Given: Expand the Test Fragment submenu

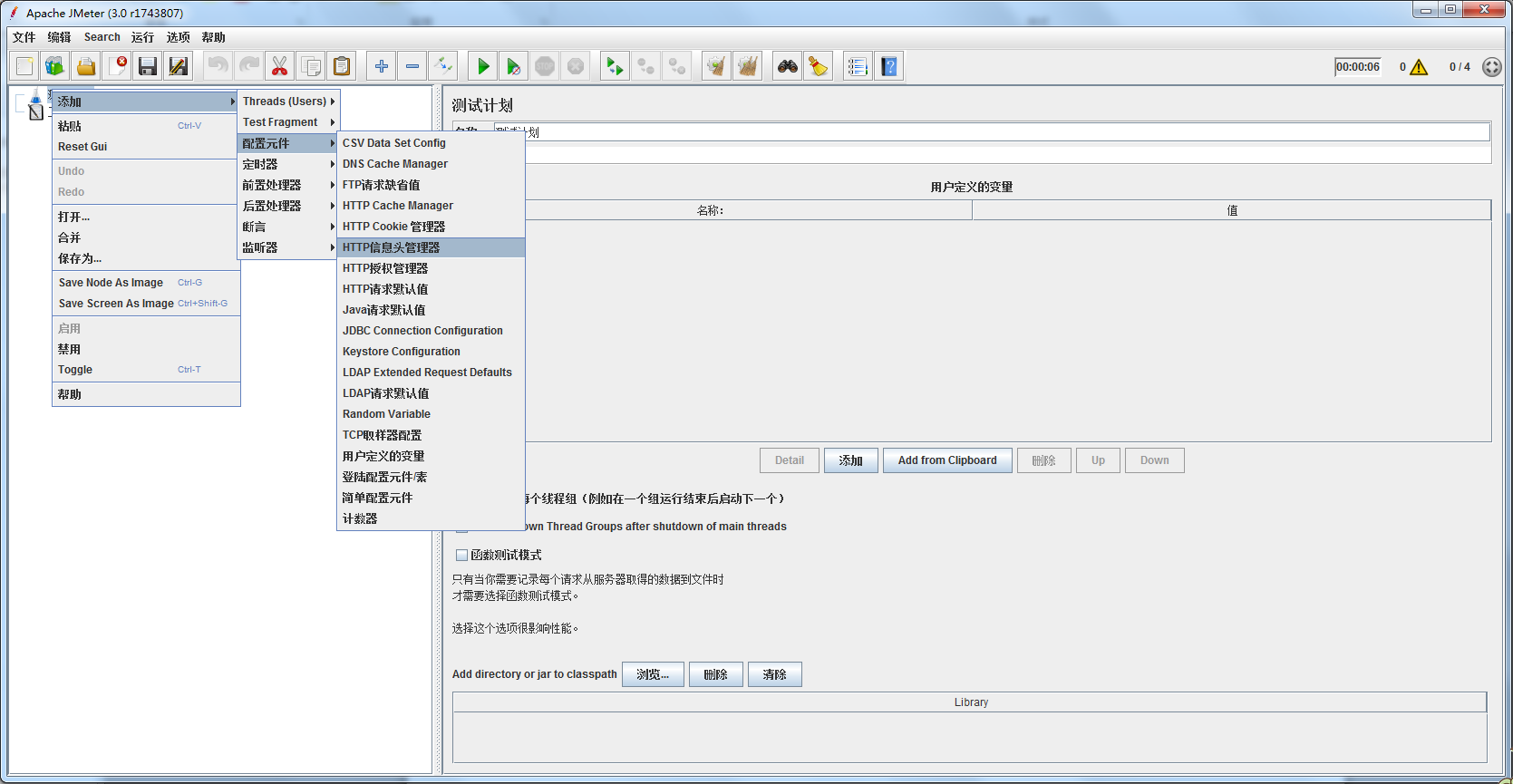Looking at the screenshot, I should [288, 122].
